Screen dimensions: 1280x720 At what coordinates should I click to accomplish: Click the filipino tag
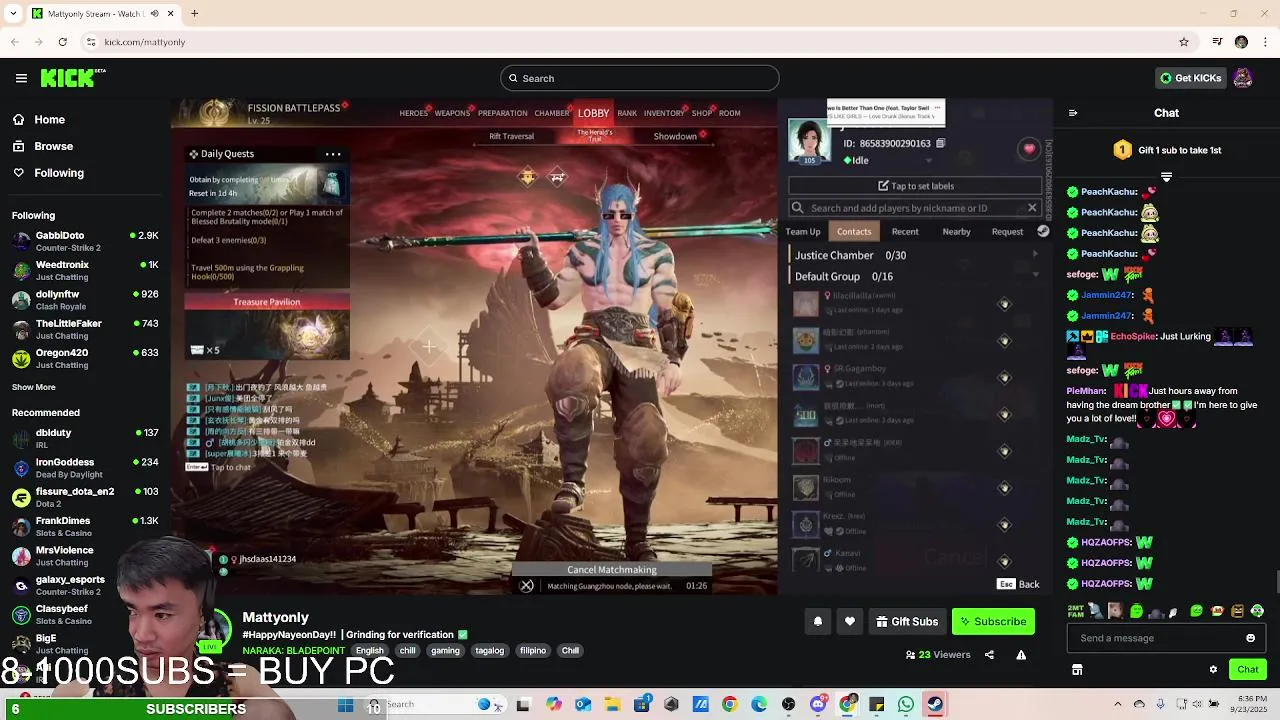533,650
